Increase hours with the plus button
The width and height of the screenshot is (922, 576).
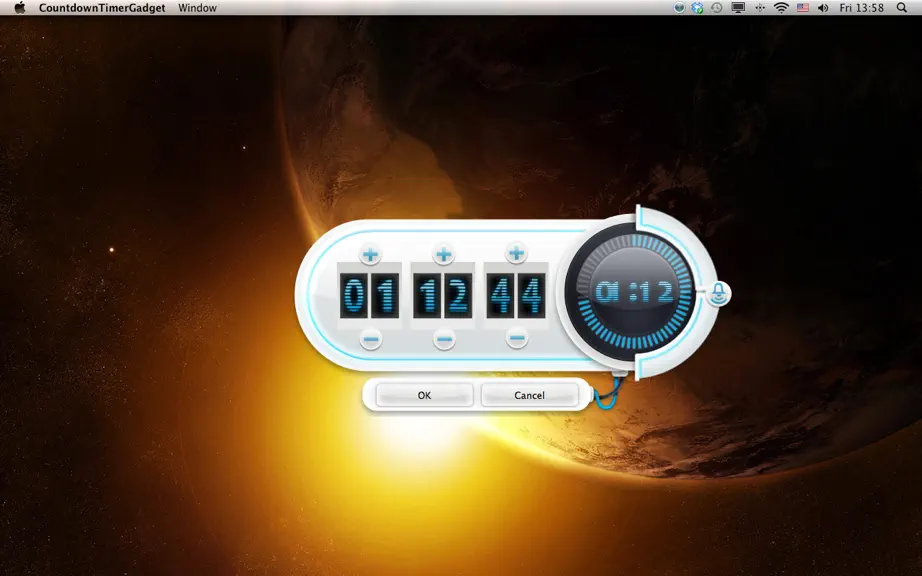370,254
